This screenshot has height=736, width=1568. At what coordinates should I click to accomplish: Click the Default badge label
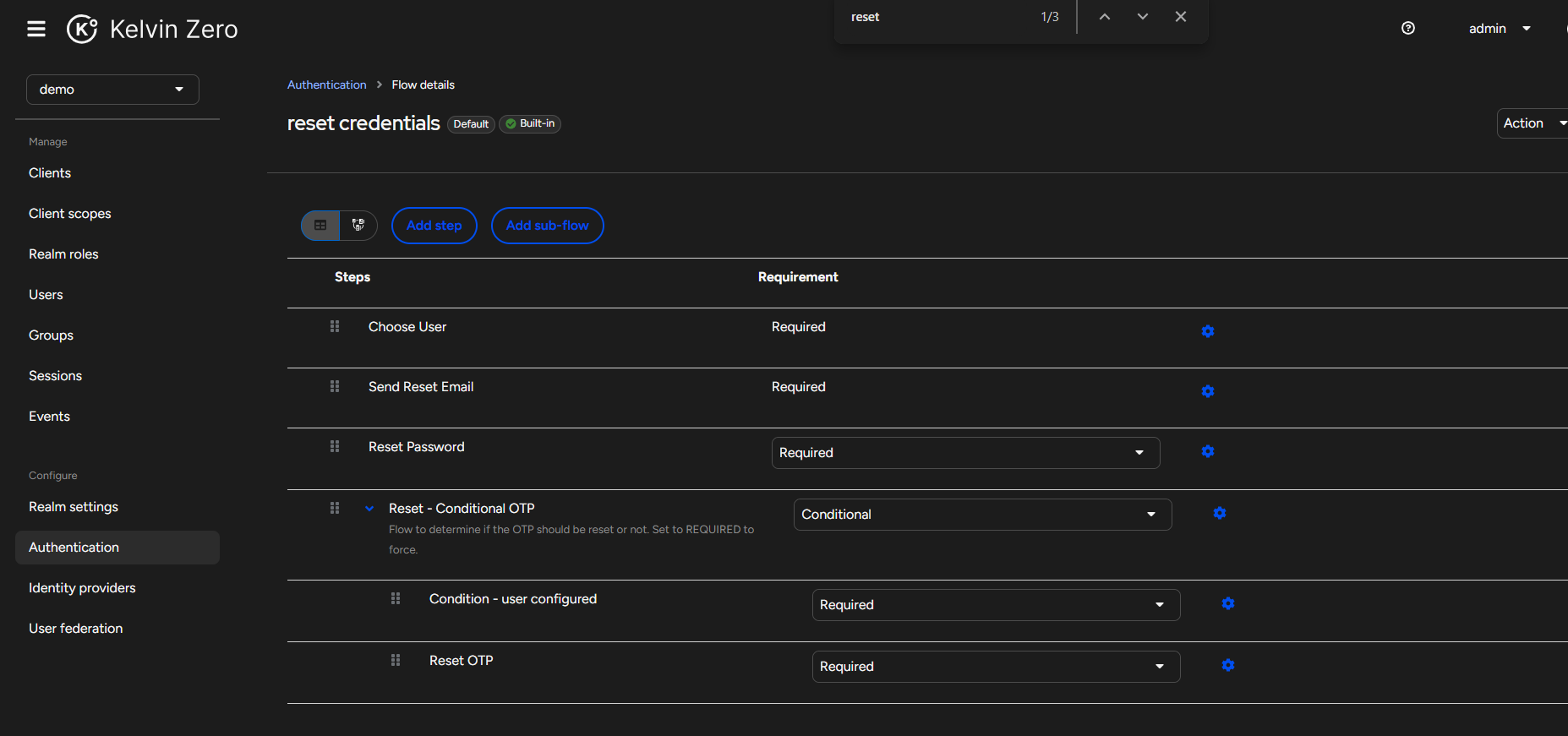tap(471, 124)
